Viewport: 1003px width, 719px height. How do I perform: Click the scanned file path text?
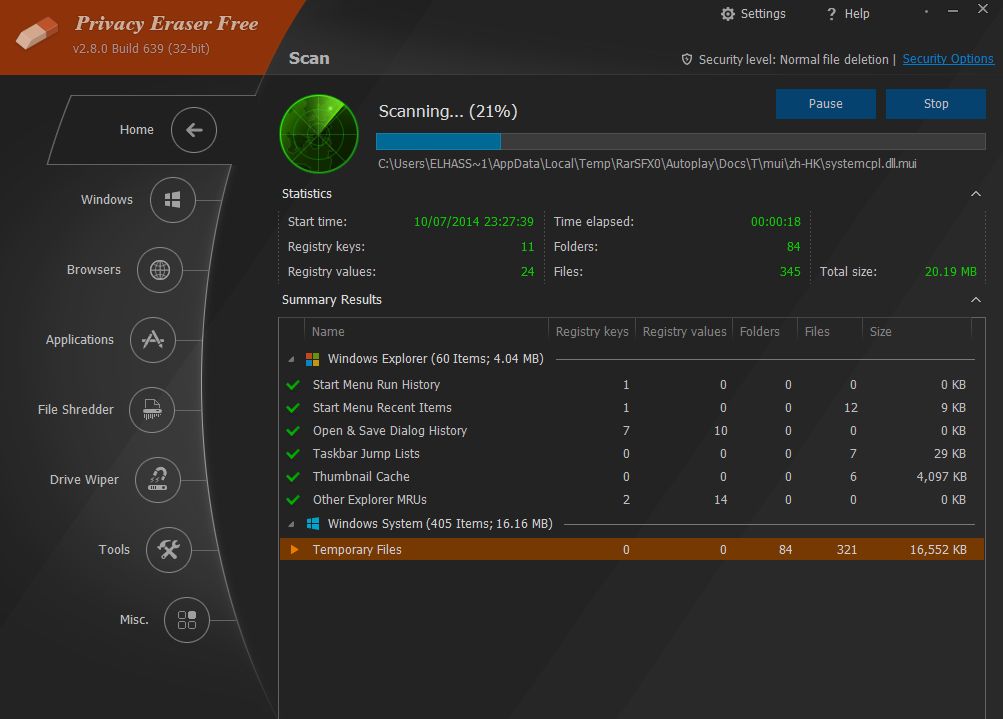pyautogui.click(x=647, y=164)
